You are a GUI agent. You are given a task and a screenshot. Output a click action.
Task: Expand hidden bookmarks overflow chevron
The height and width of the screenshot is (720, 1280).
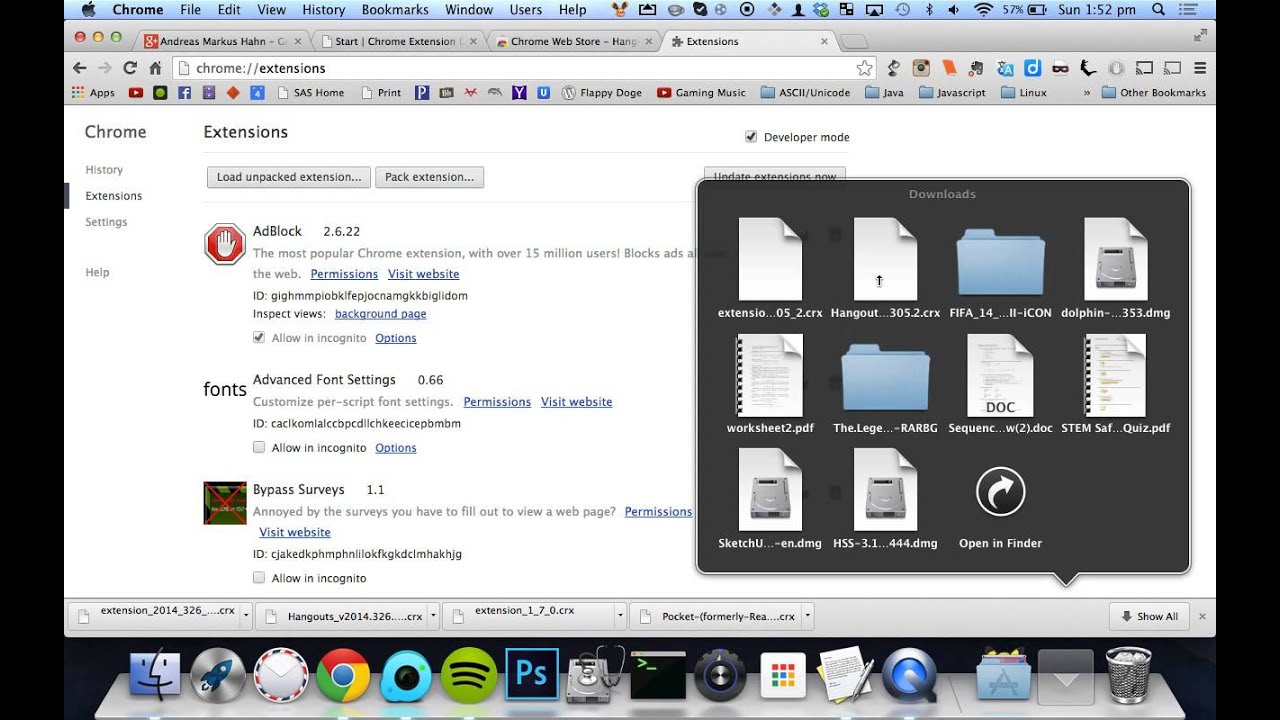(x=1087, y=93)
